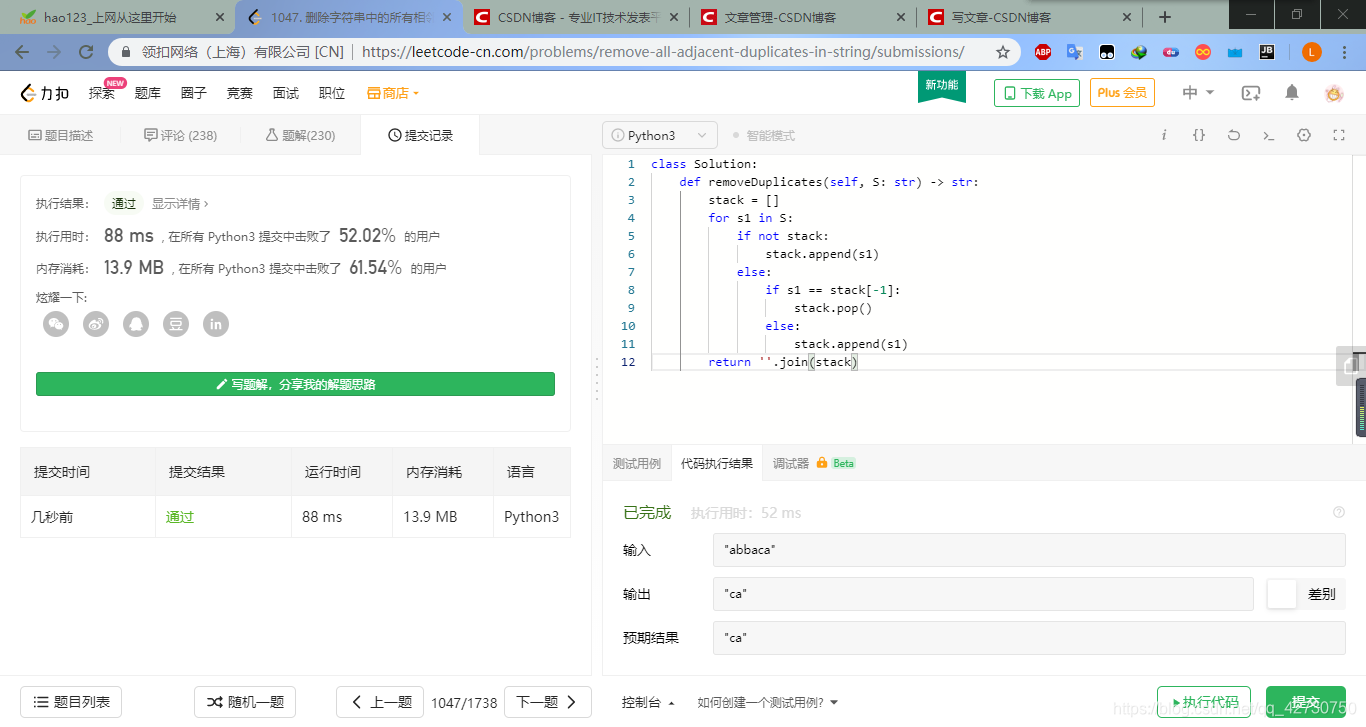
Task: Click the ABP extension icon
Action: [1043, 52]
